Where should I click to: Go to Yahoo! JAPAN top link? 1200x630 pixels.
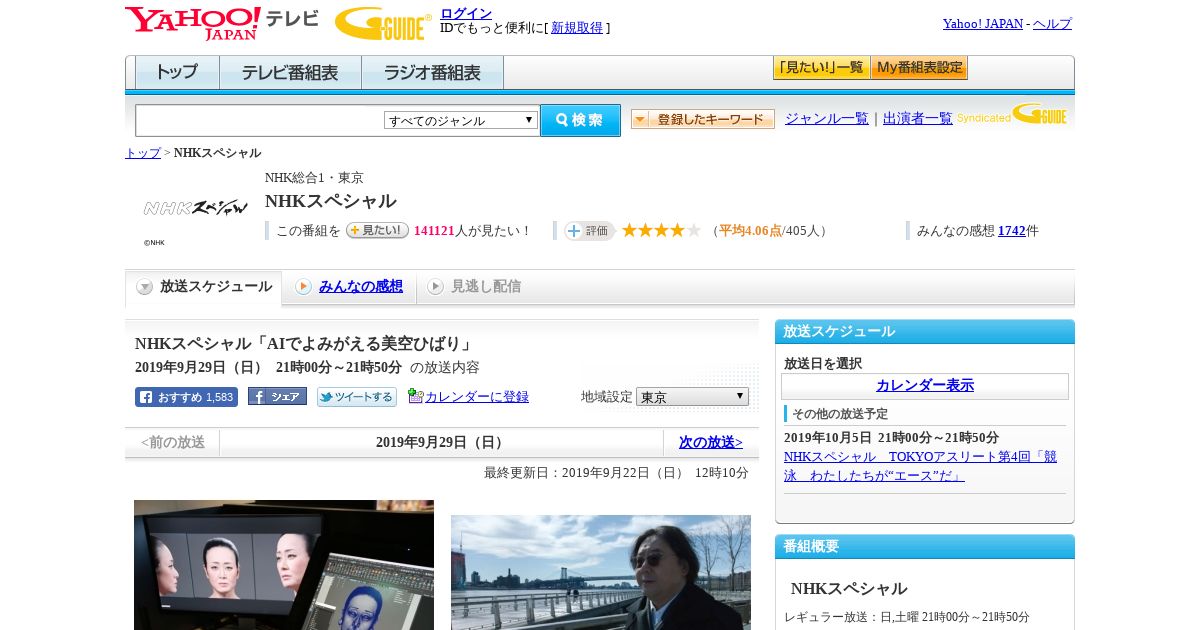click(x=982, y=24)
